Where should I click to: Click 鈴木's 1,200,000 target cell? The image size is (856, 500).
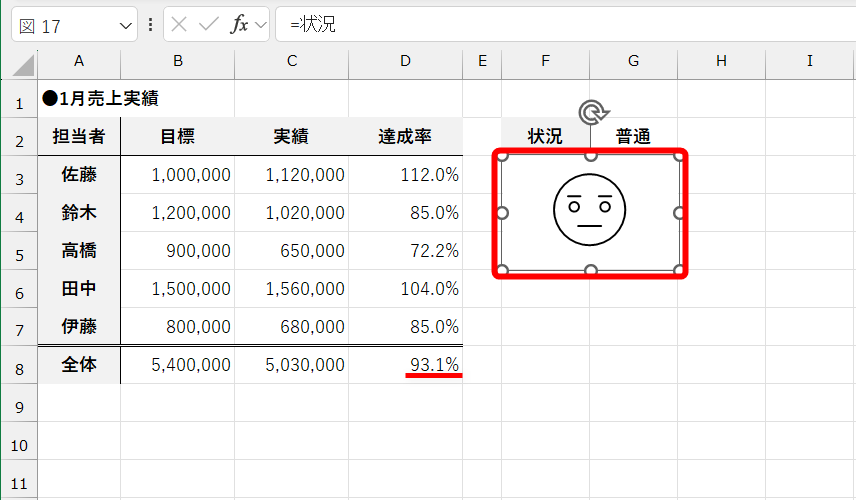click(177, 212)
